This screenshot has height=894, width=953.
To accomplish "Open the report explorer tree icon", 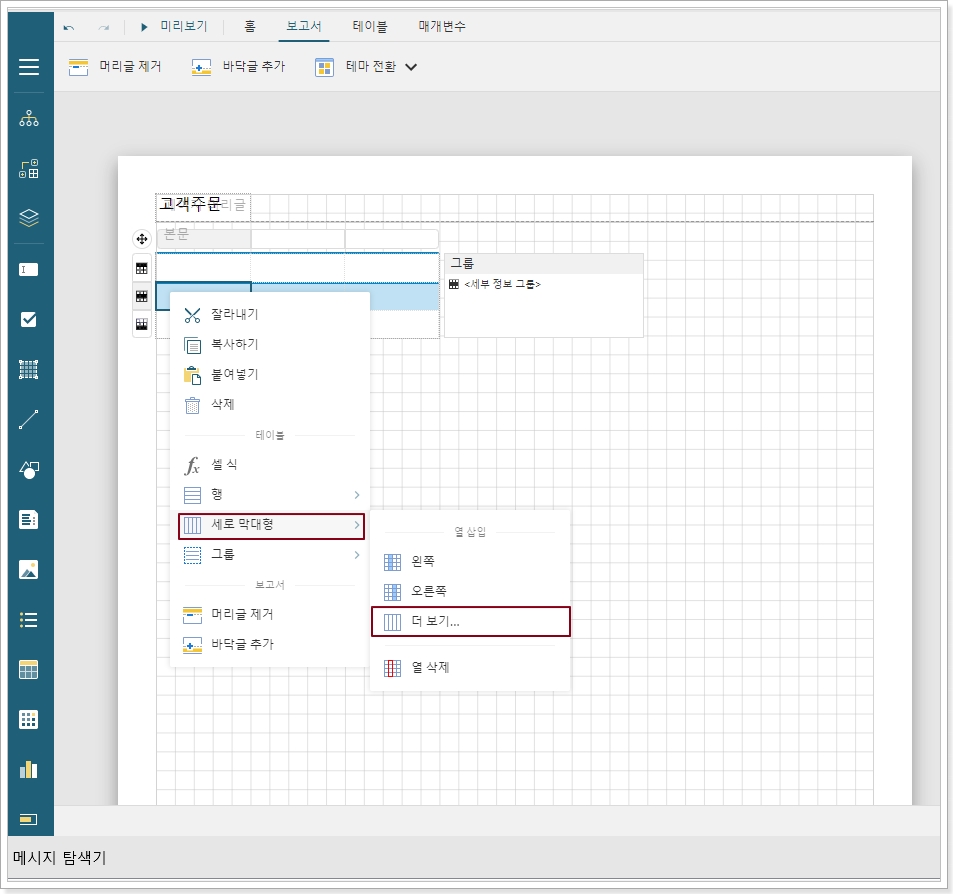I will 29,119.
